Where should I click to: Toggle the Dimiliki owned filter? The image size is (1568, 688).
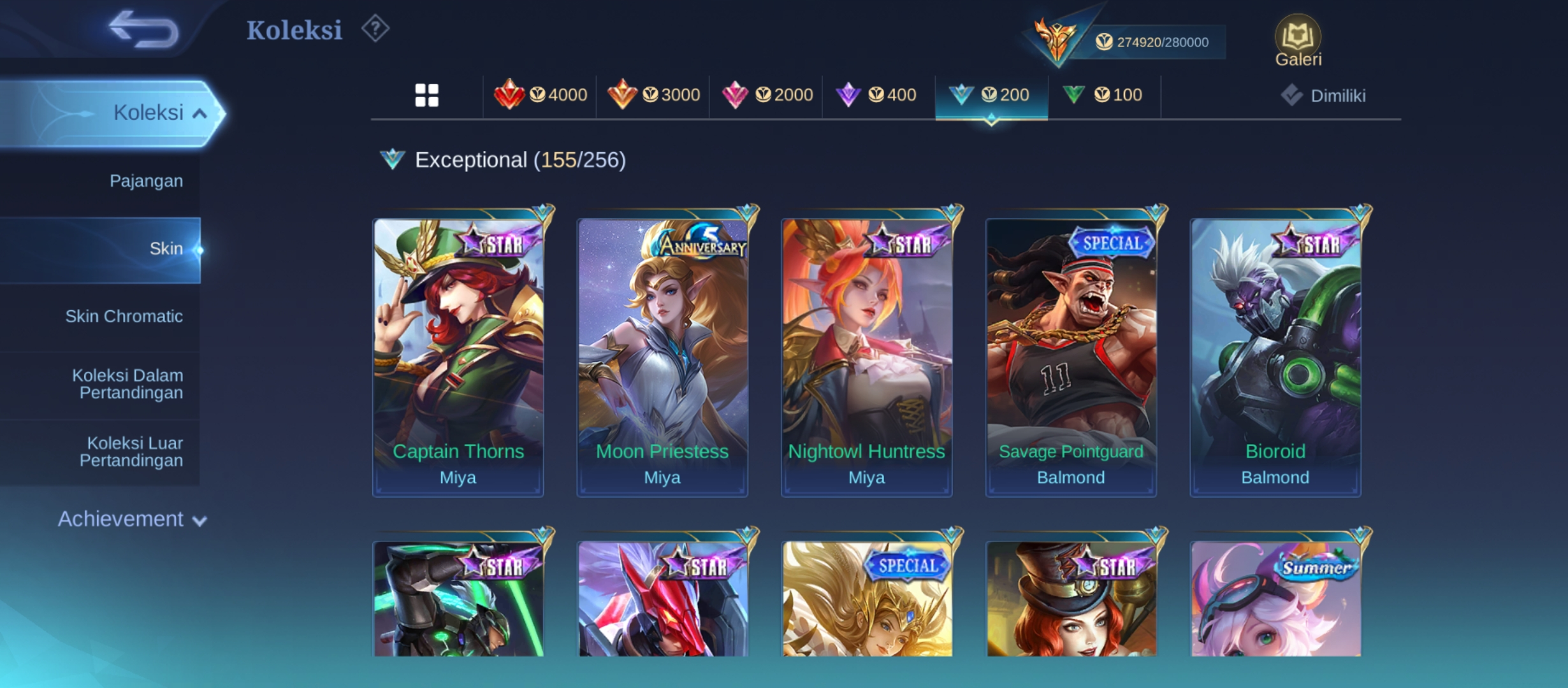coord(1323,96)
